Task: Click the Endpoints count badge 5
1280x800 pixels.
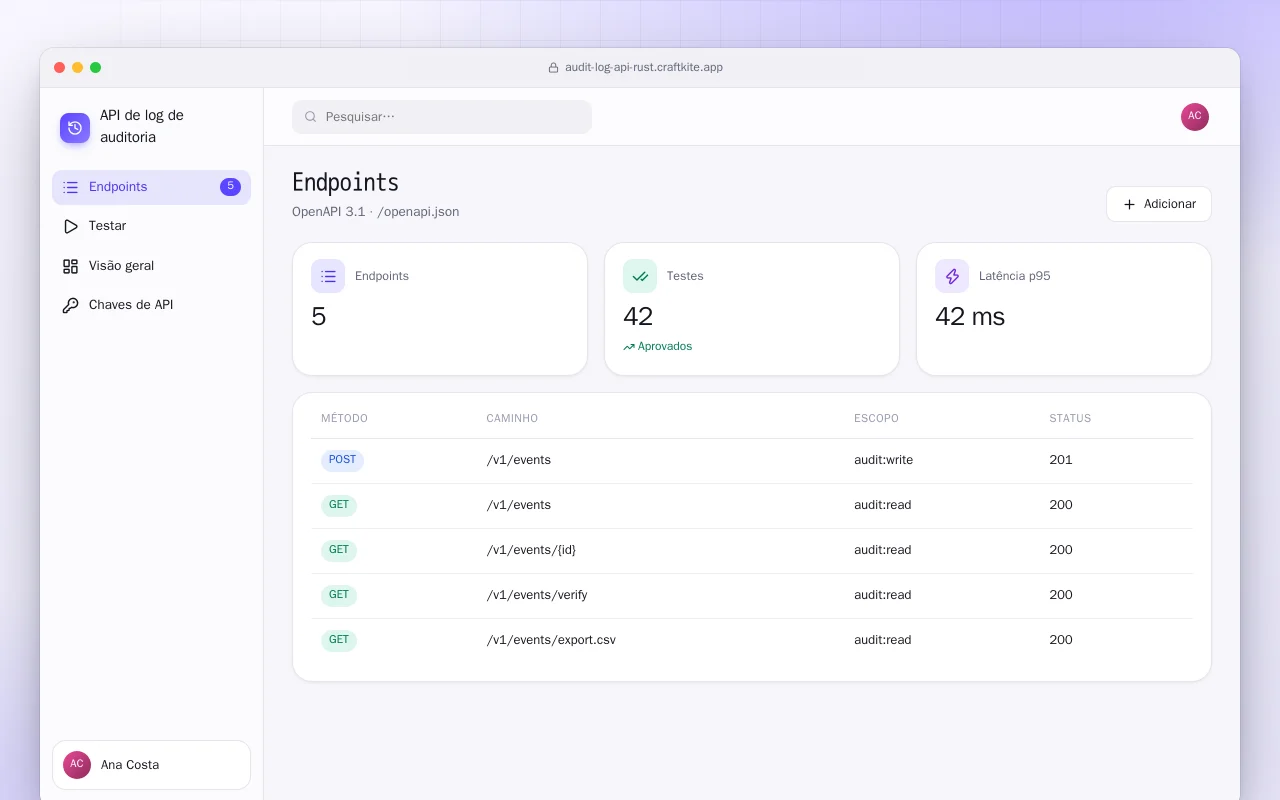Action: pos(230,187)
